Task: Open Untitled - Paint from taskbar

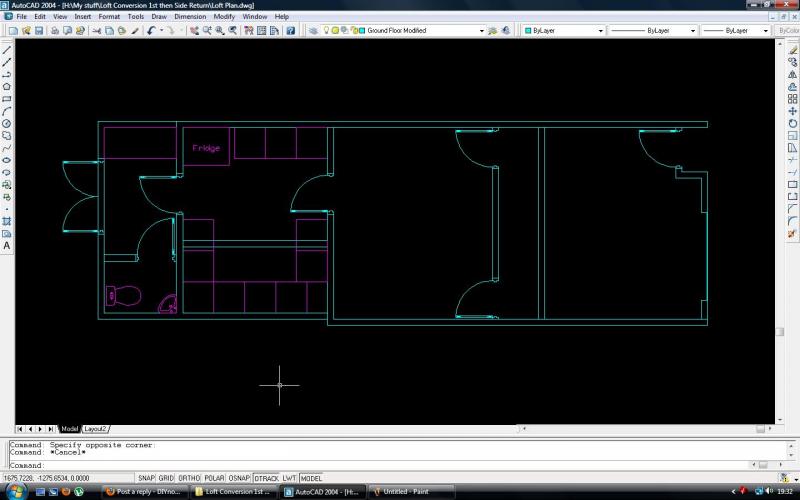Action: 406,492
